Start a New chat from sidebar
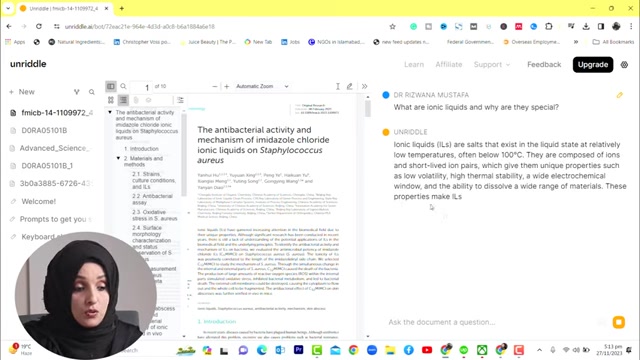Screen dimensions: 640x360 (22, 92)
